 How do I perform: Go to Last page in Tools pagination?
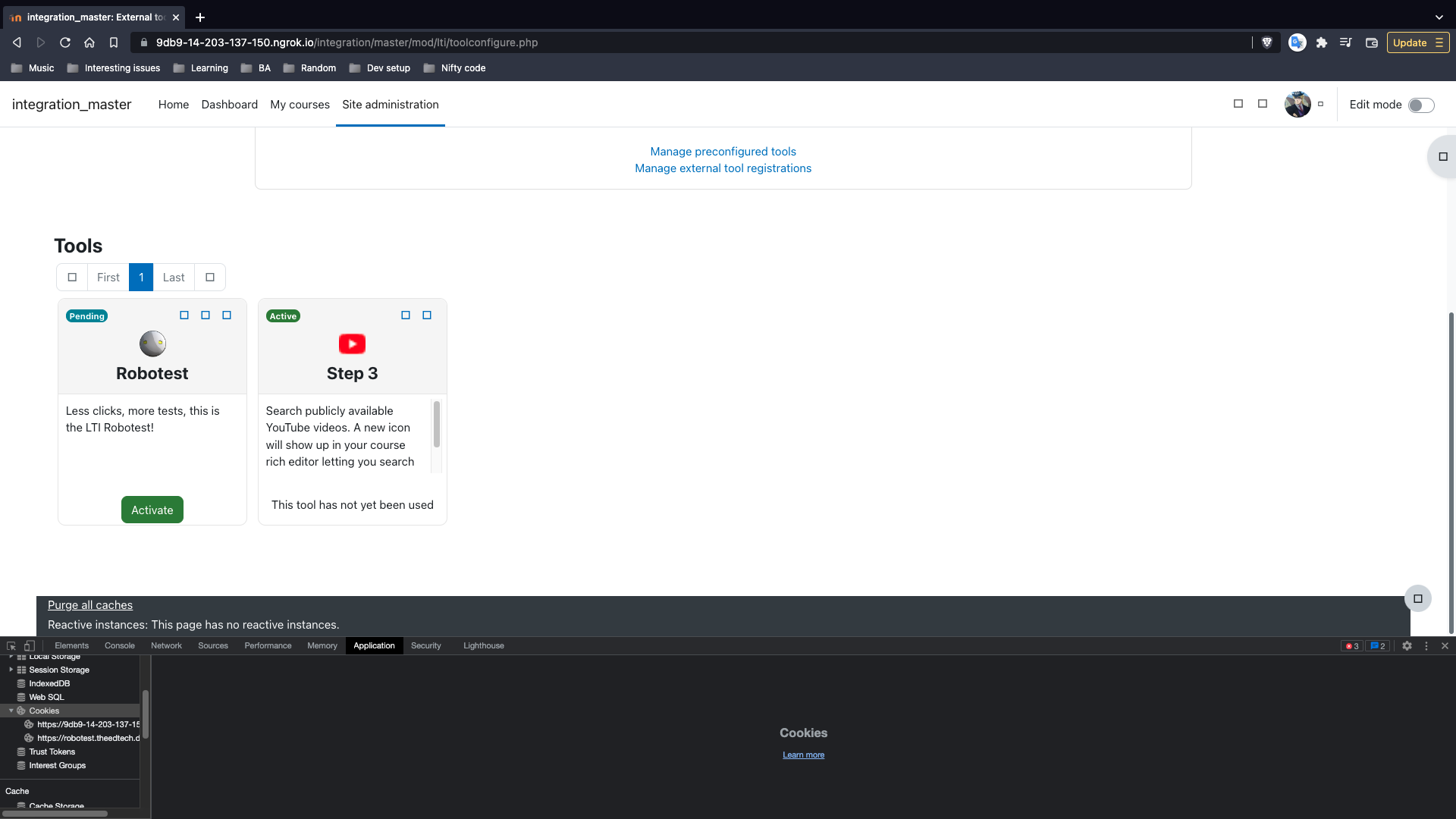[x=174, y=278]
